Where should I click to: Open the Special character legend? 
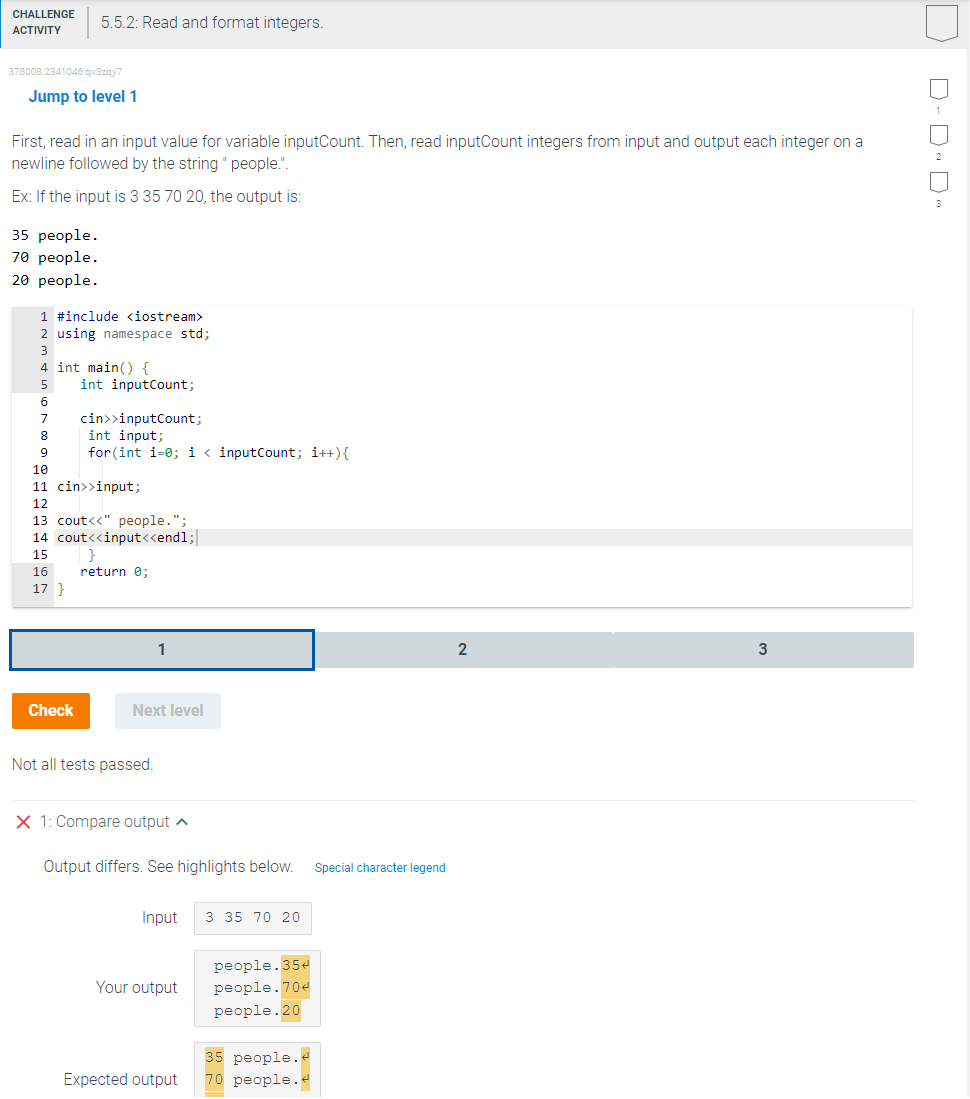[x=380, y=867]
